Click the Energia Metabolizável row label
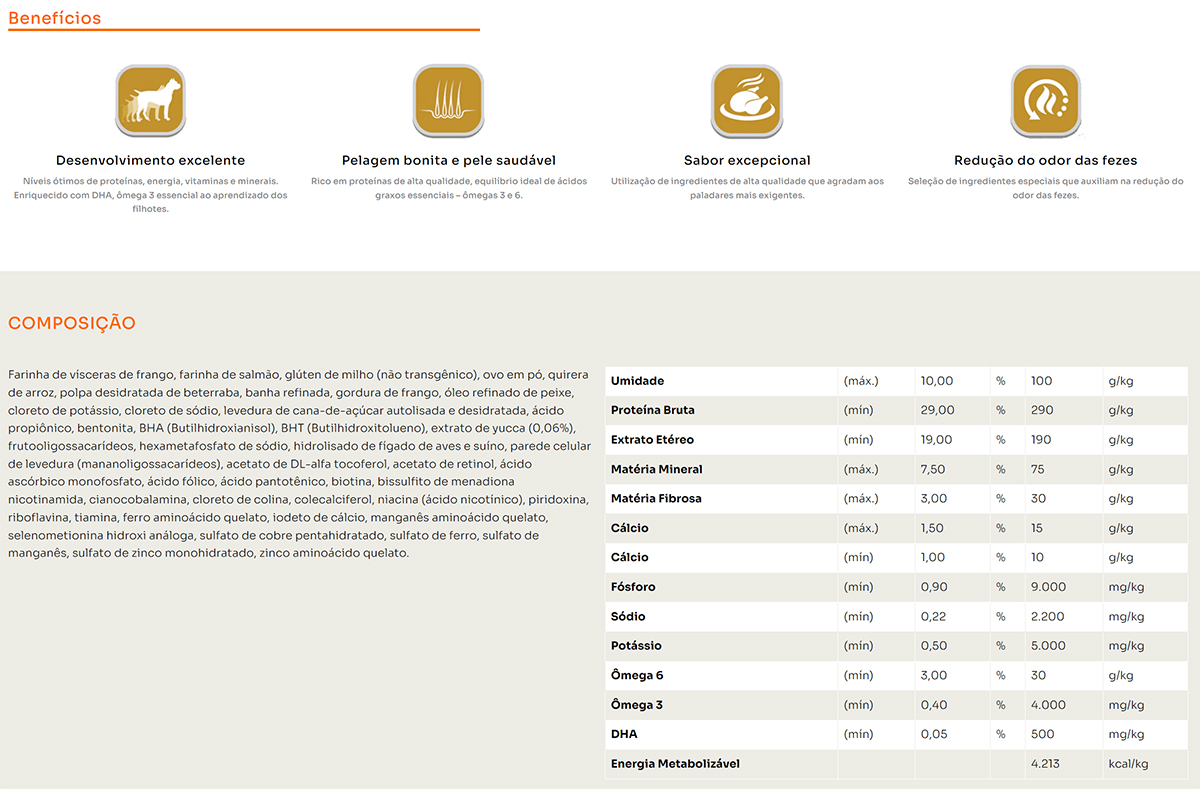Viewport: 1200px width, 789px height. (675, 764)
